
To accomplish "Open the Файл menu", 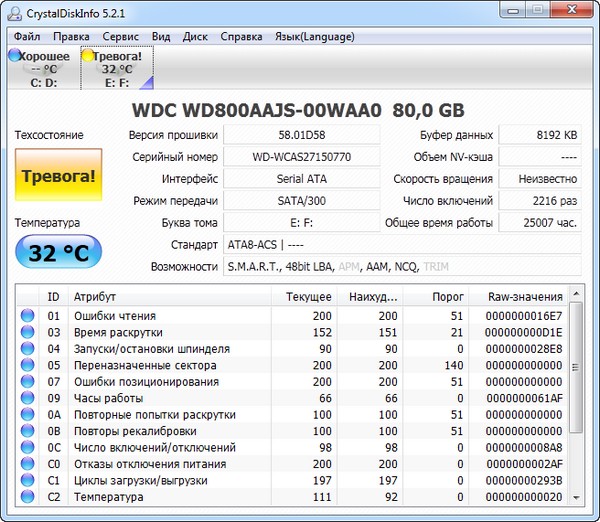I will click(x=27, y=36).
